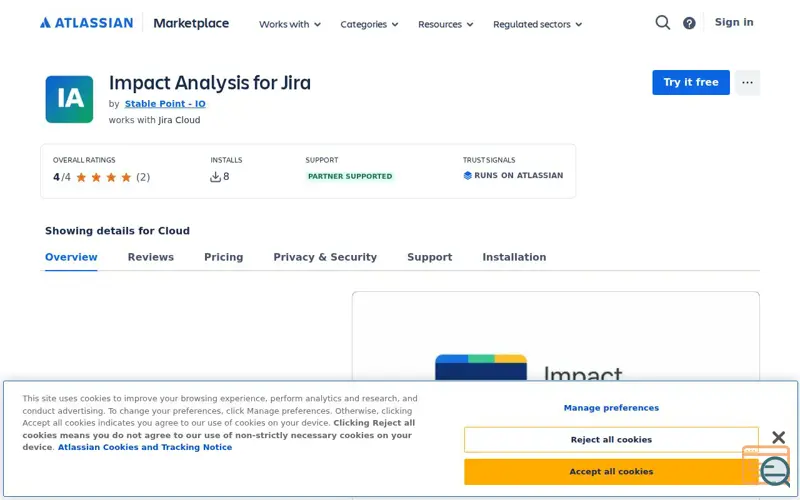This screenshot has height=500, width=800.
Task: Click the Atlassian logo
Action: click(x=87, y=23)
